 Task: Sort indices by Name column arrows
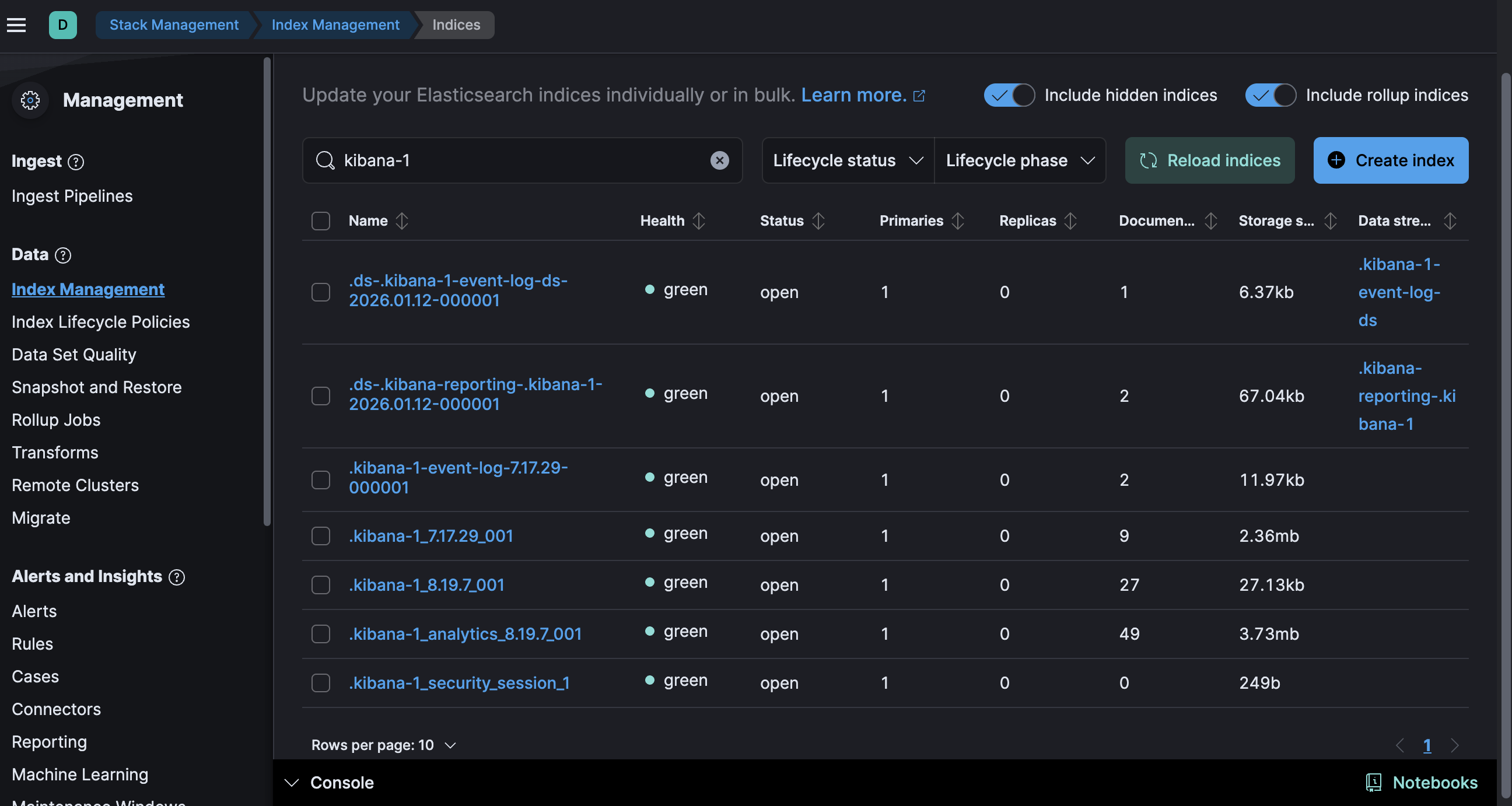(401, 220)
